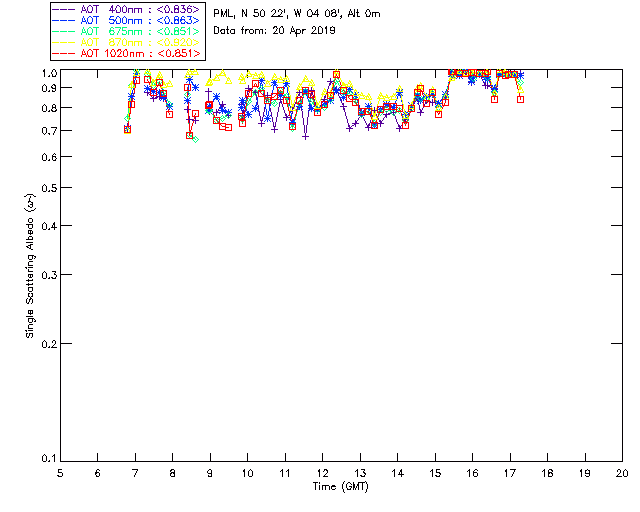
Task: Click the 13 x-axis hour label
Action: coord(360,473)
